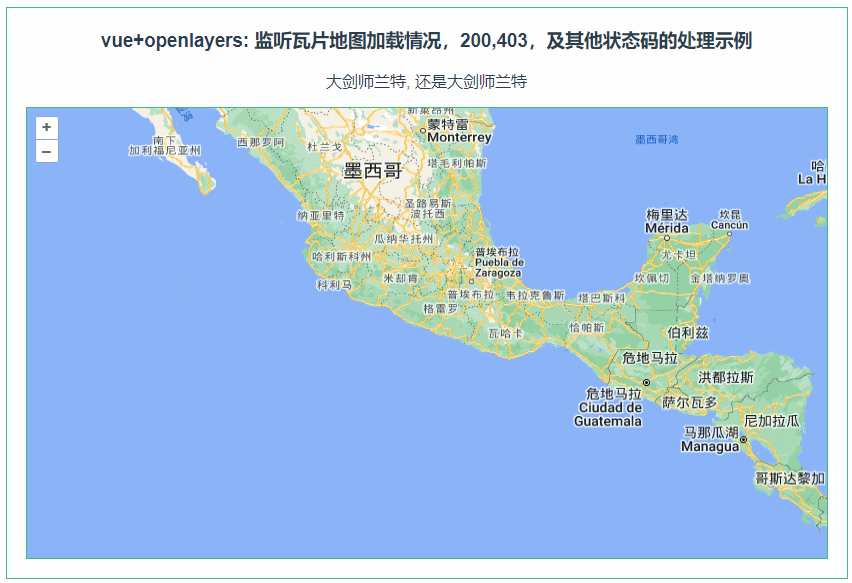Click the 尼加拉瓜 country label

[x=772, y=421]
